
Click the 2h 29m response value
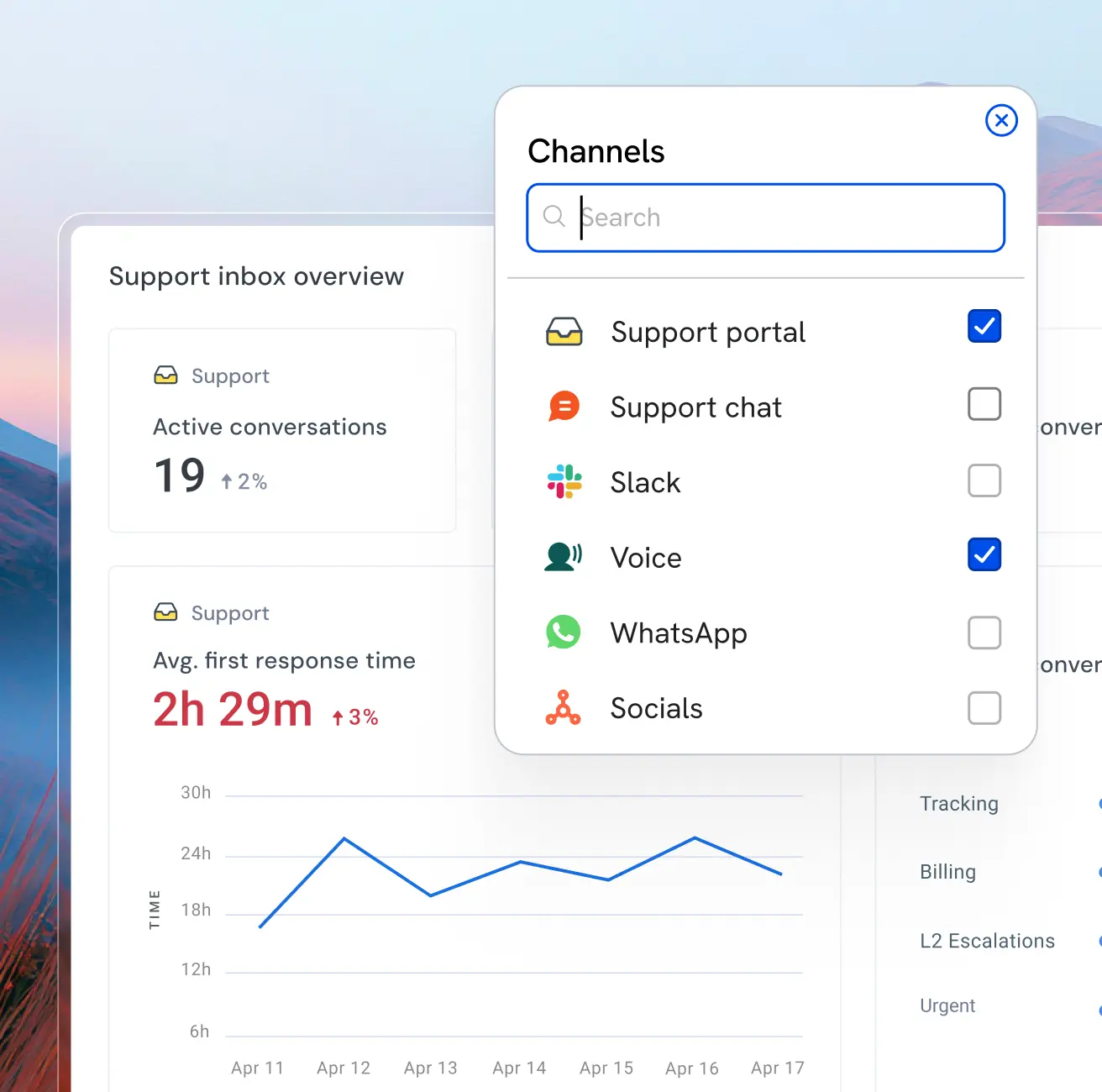click(x=233, y=710)
